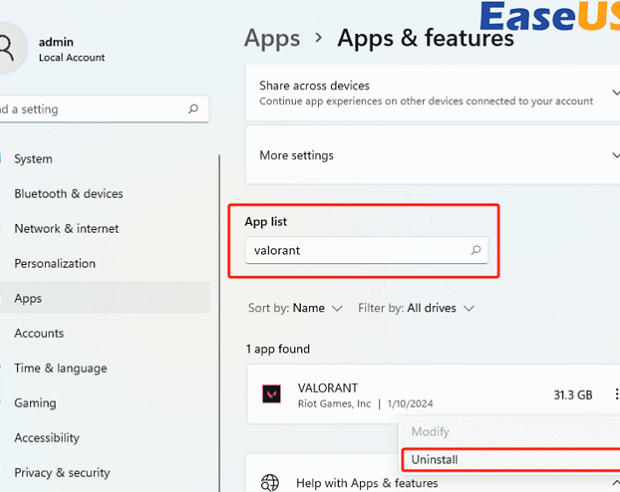Click the globe Help with Apps icon
This screenshot has width=620, height=492.
(x=270, y=483)
